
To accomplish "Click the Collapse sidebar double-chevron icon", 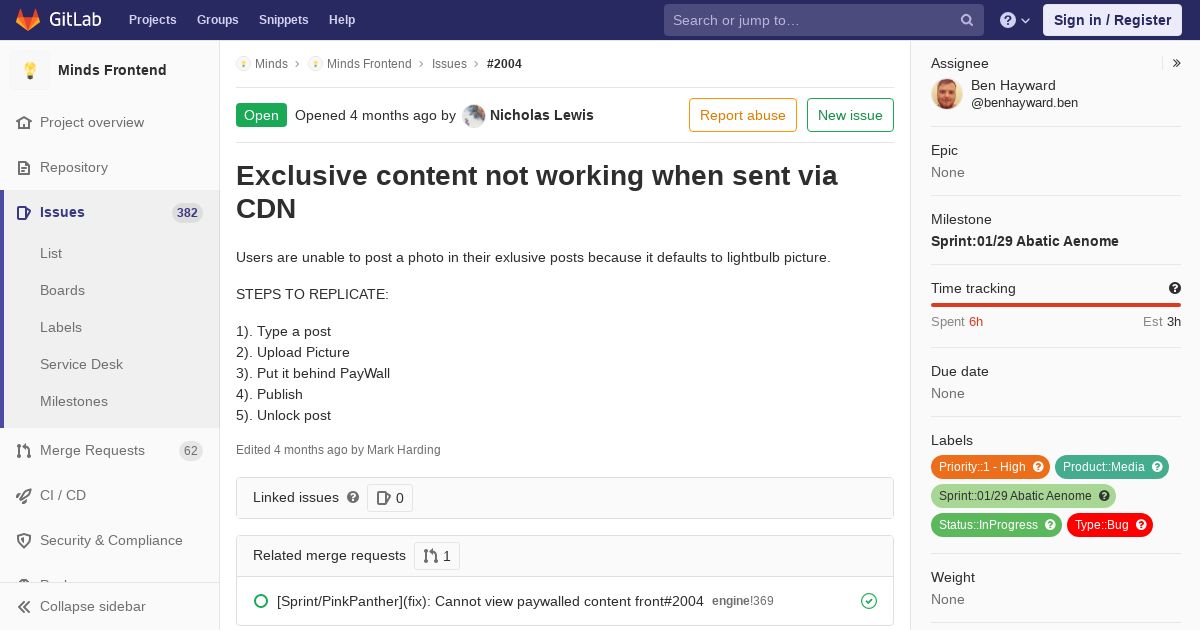I will coord(24,607).
